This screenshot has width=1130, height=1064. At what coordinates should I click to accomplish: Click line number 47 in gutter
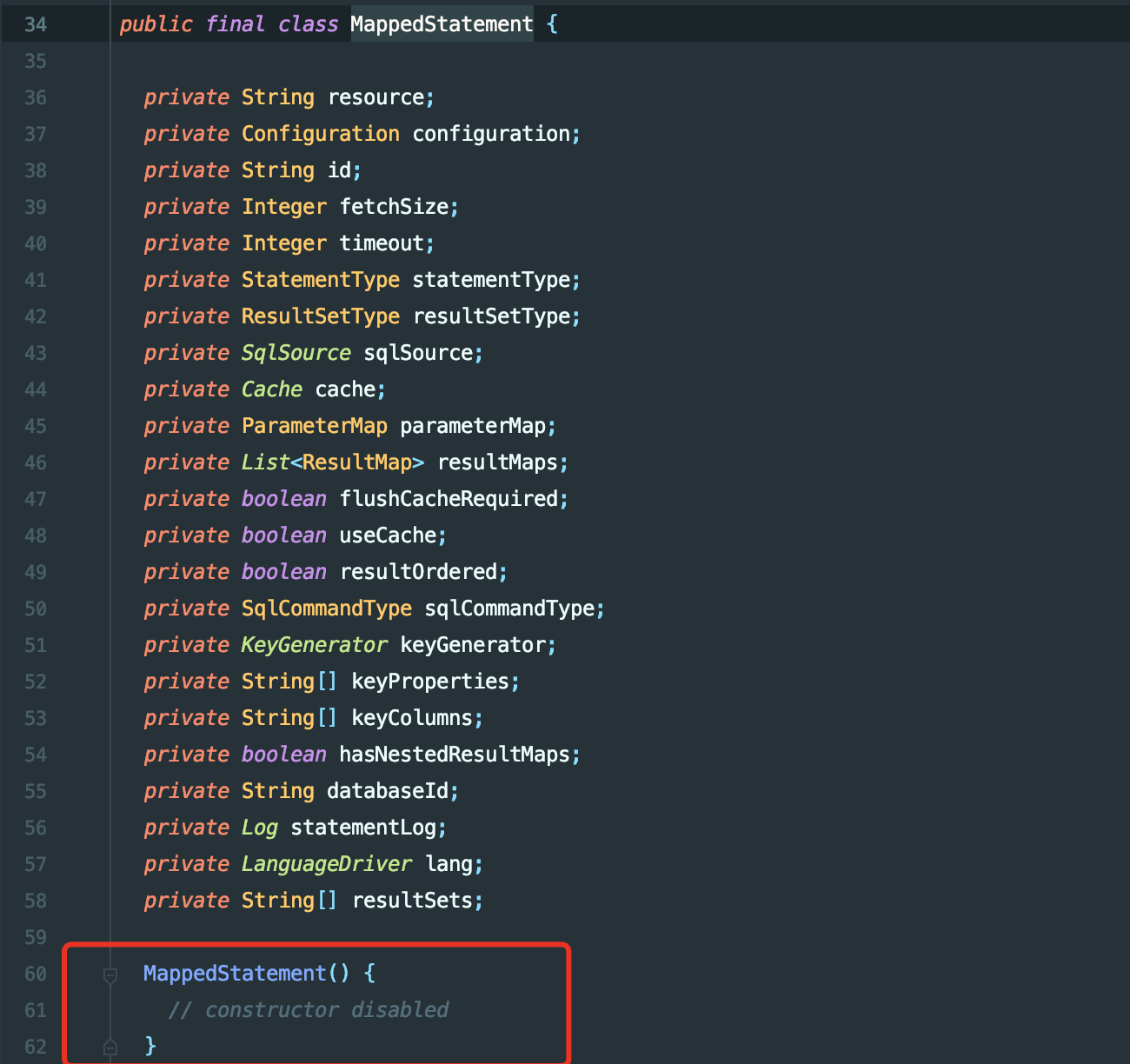[x=36, y=499]
